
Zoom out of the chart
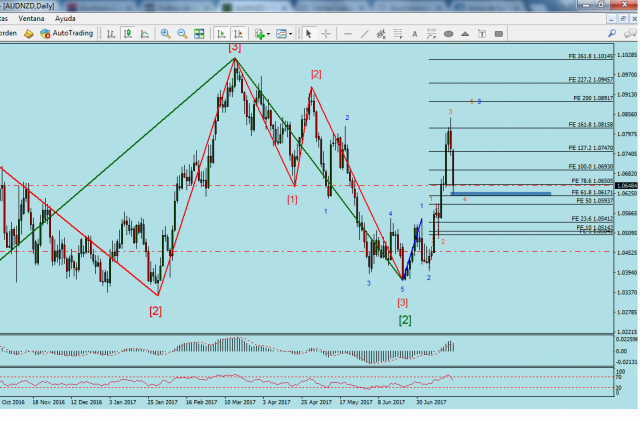(x=182, y=34)
